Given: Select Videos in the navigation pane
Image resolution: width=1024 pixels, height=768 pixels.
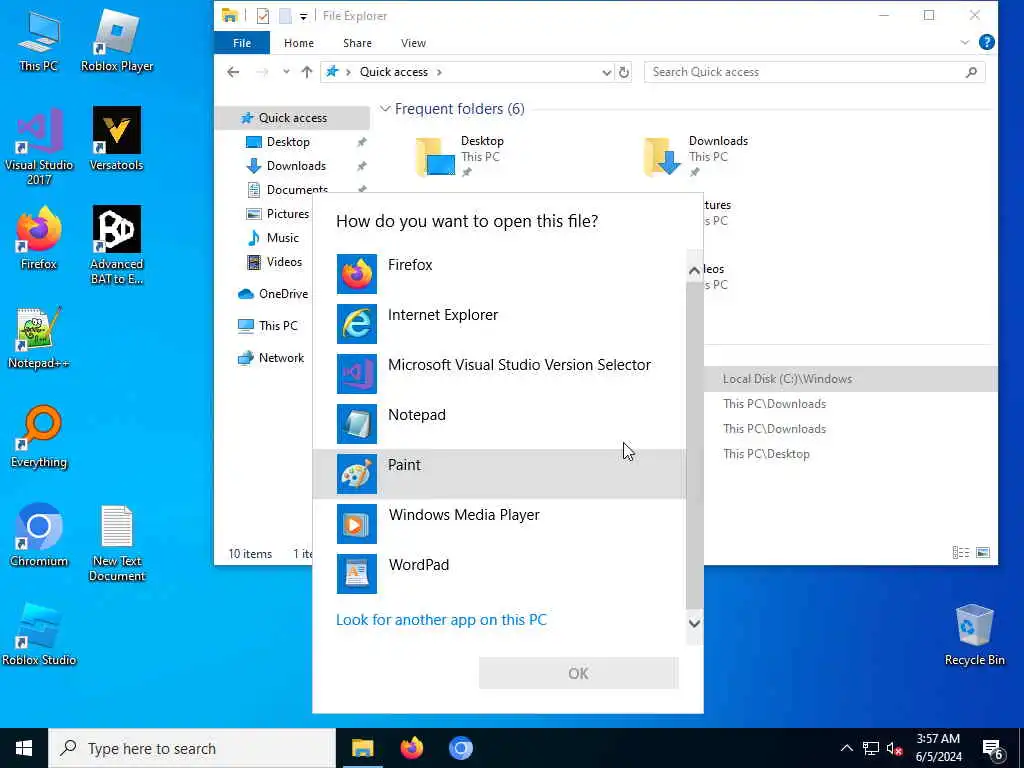Looking at the screenshot, I should (284, 262).
